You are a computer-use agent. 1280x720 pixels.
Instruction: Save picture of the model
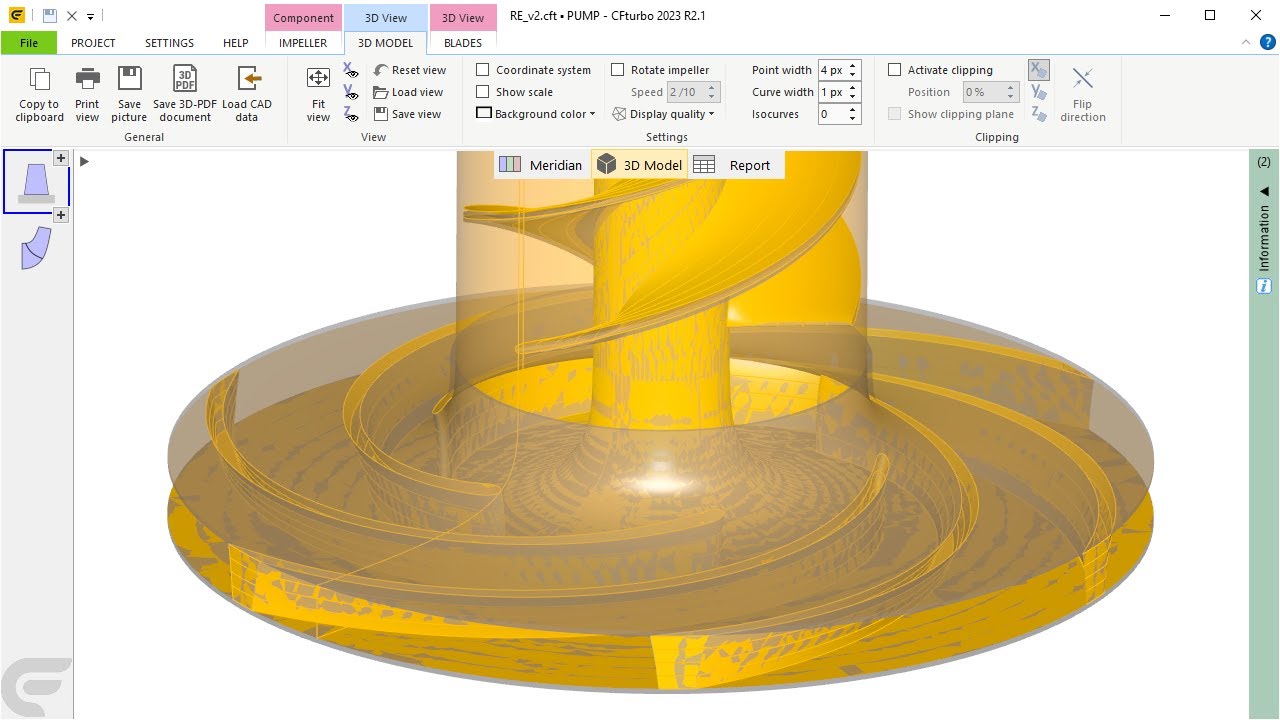(129, 95)
